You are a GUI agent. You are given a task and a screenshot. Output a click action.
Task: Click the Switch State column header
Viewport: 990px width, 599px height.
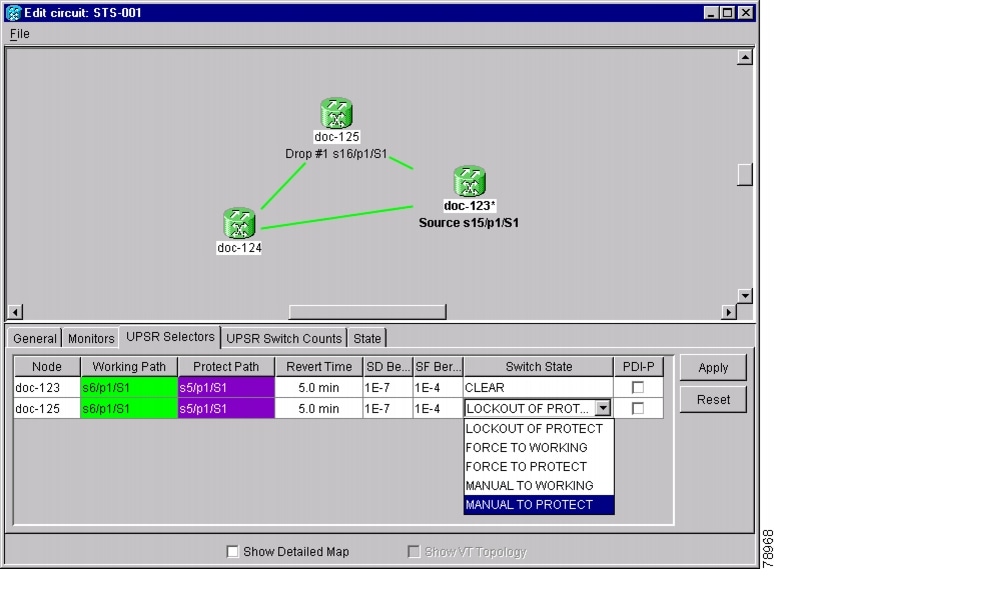coord(539,367)
